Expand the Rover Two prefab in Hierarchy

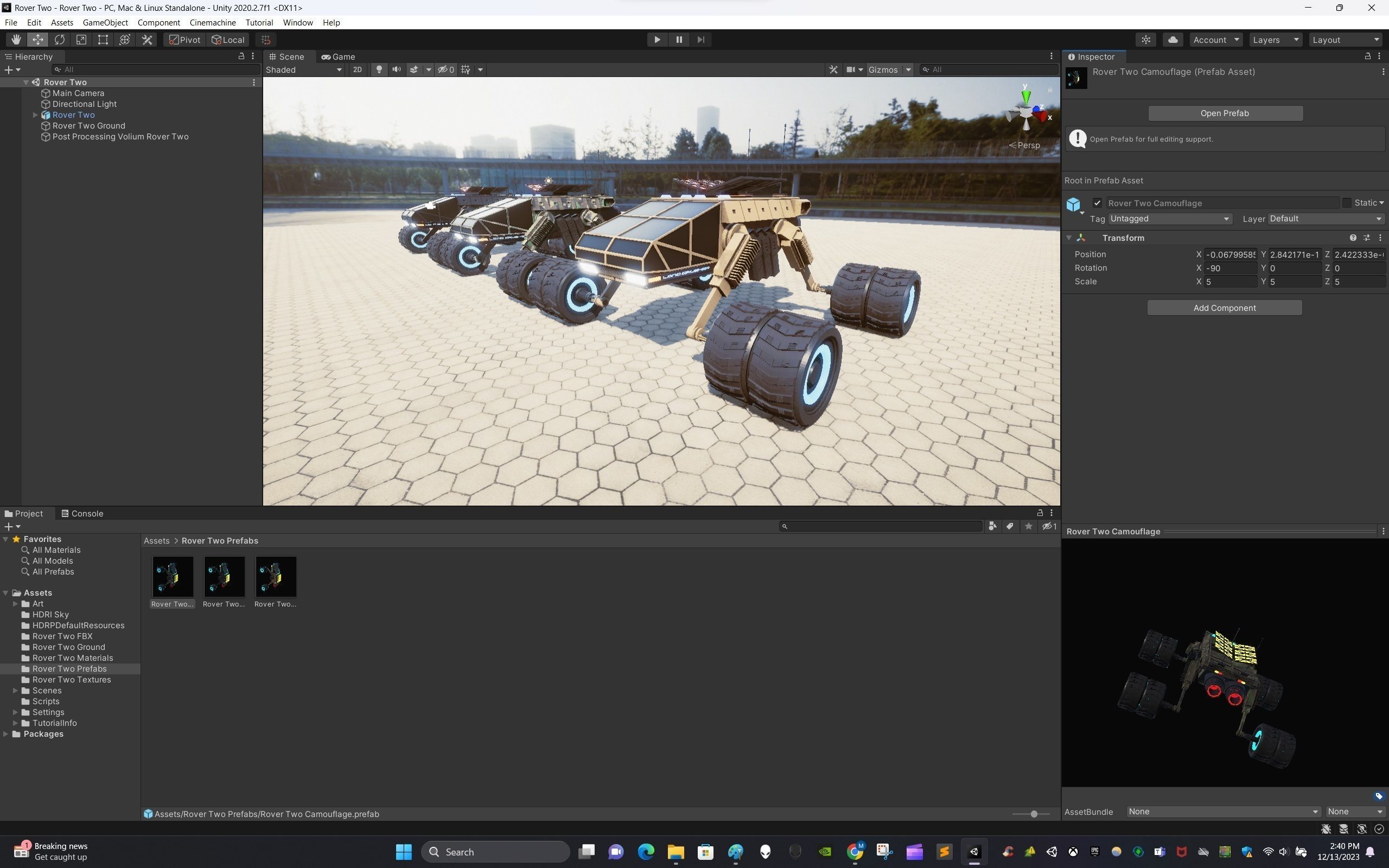[35, 115]
